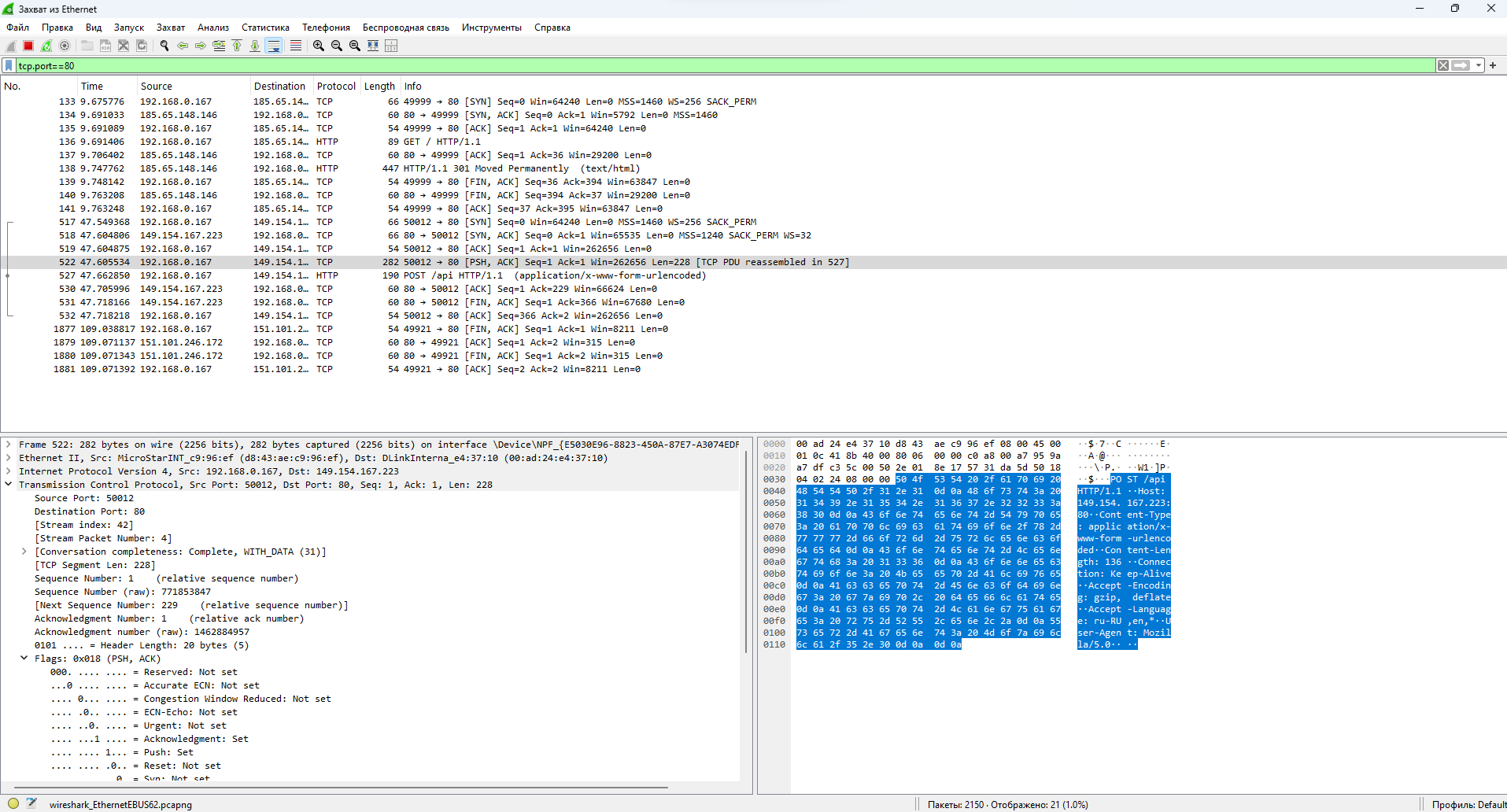Click the resize columns to fit content icon

point(373,46)
